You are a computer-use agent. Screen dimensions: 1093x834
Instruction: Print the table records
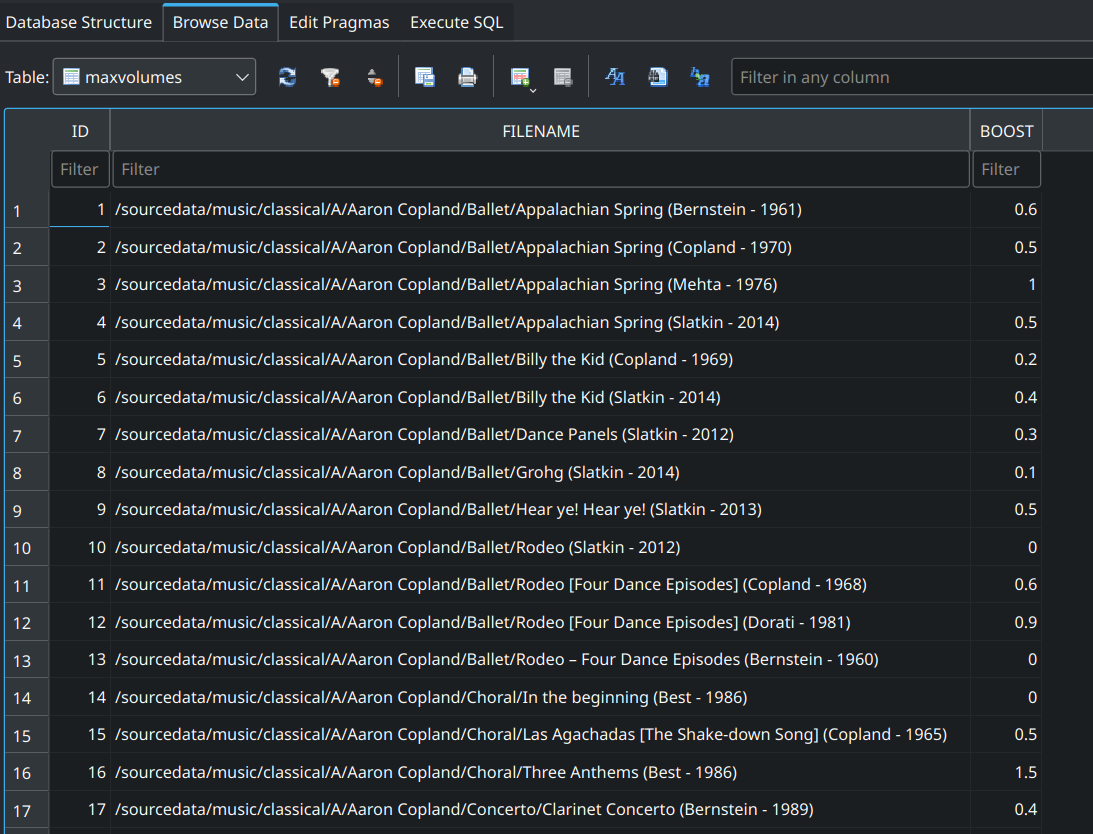pos(467,77)
